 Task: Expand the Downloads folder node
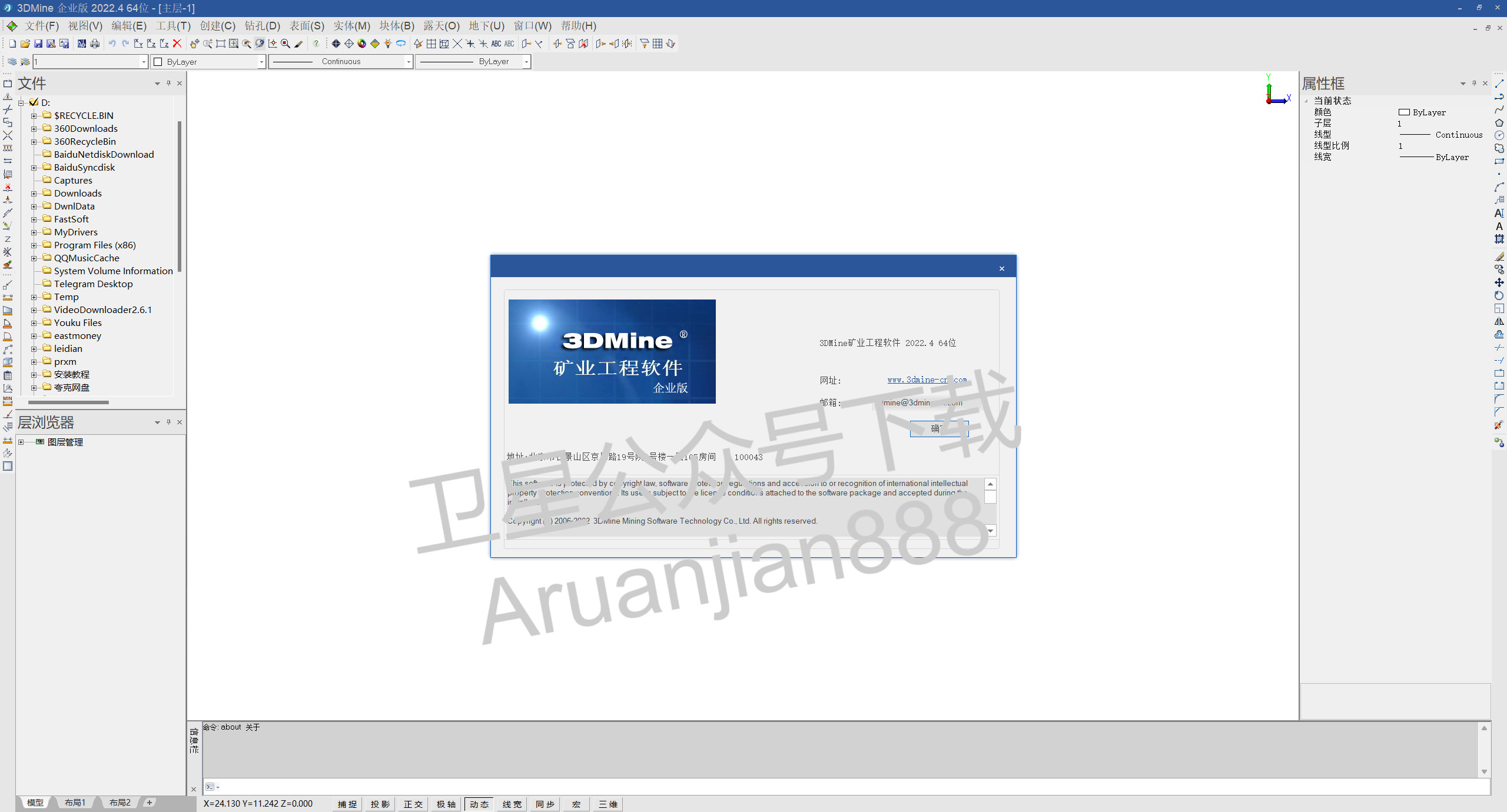[x=34, y=194]
